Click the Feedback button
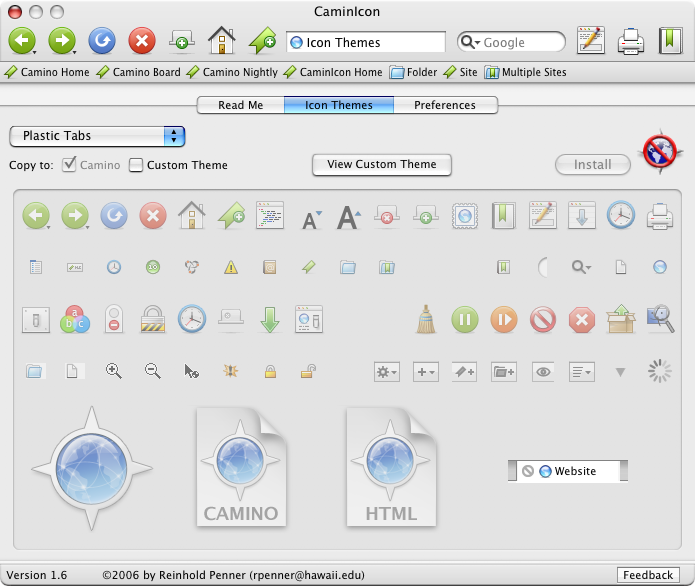Screen dimensions: 695x586 click(648, 575)
